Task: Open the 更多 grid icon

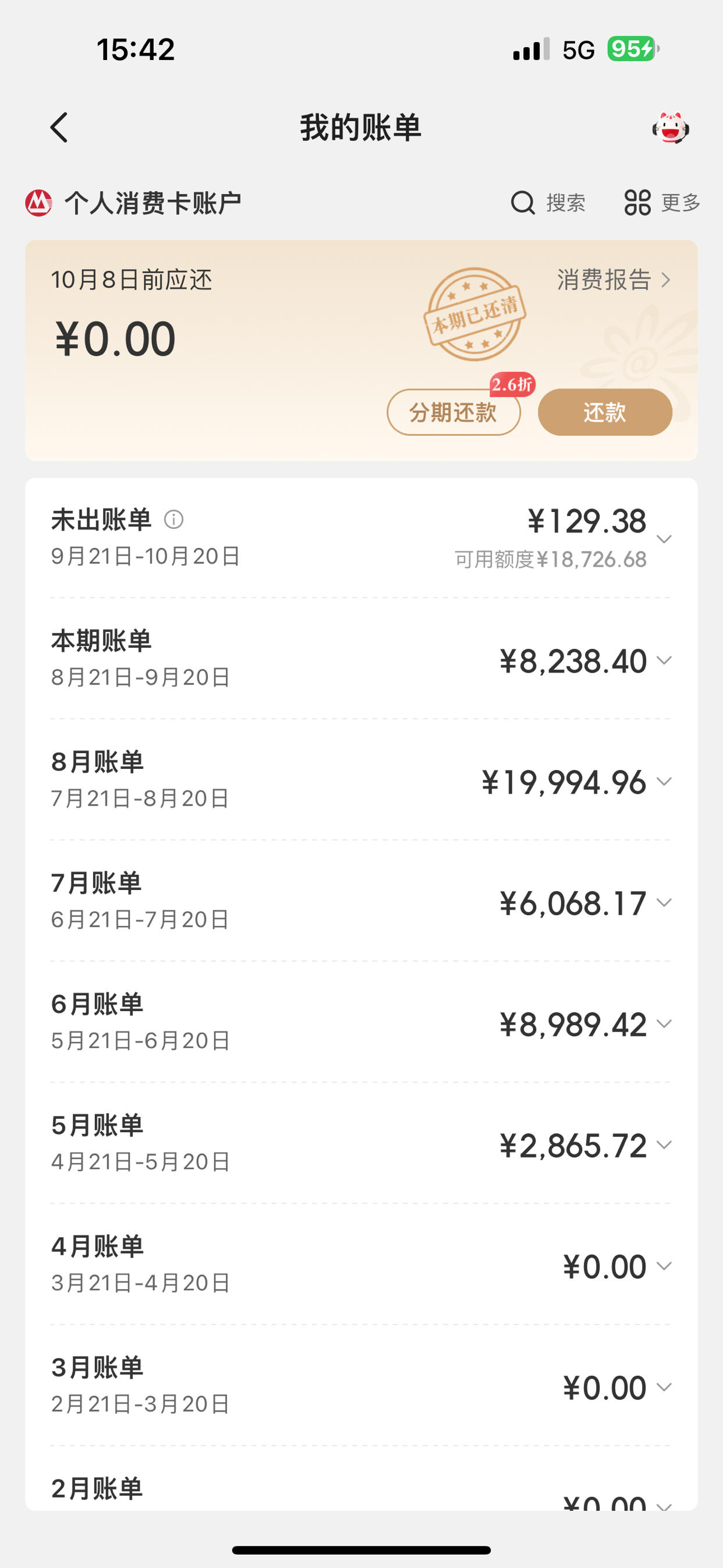Action: point(637,203)
